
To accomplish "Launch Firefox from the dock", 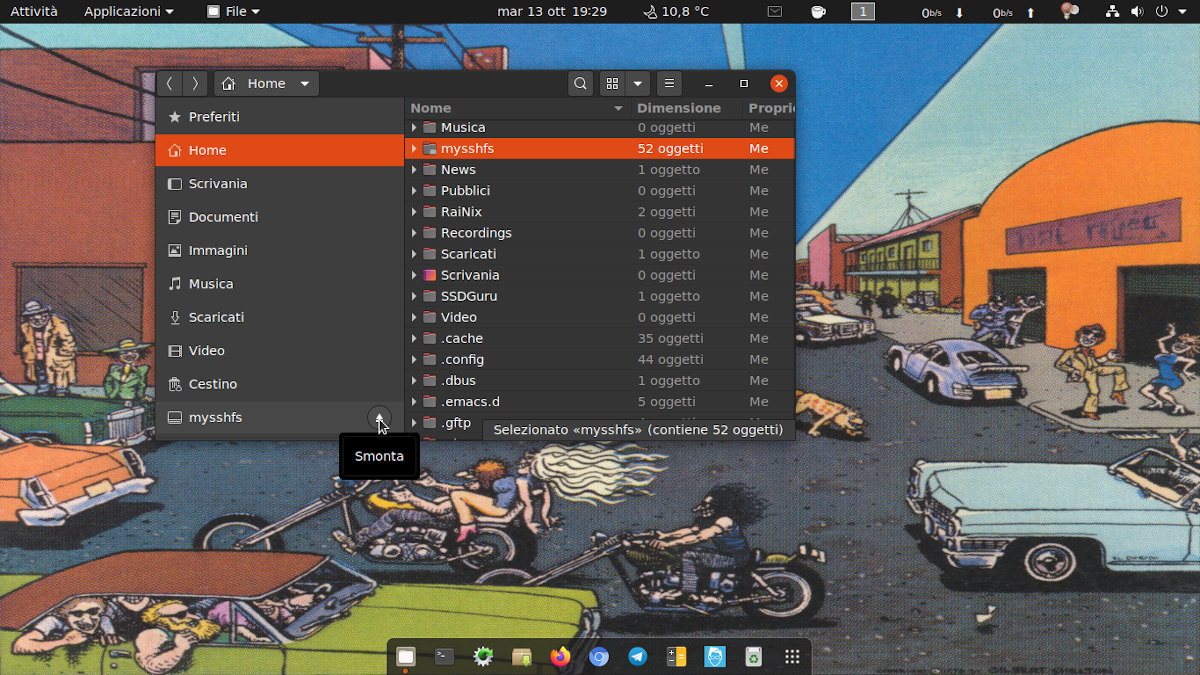I will click(x=560, y=657).
